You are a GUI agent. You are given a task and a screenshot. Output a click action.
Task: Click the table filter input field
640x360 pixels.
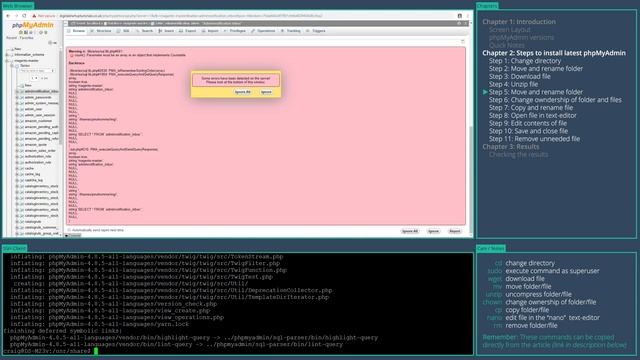tap(37, 71)
